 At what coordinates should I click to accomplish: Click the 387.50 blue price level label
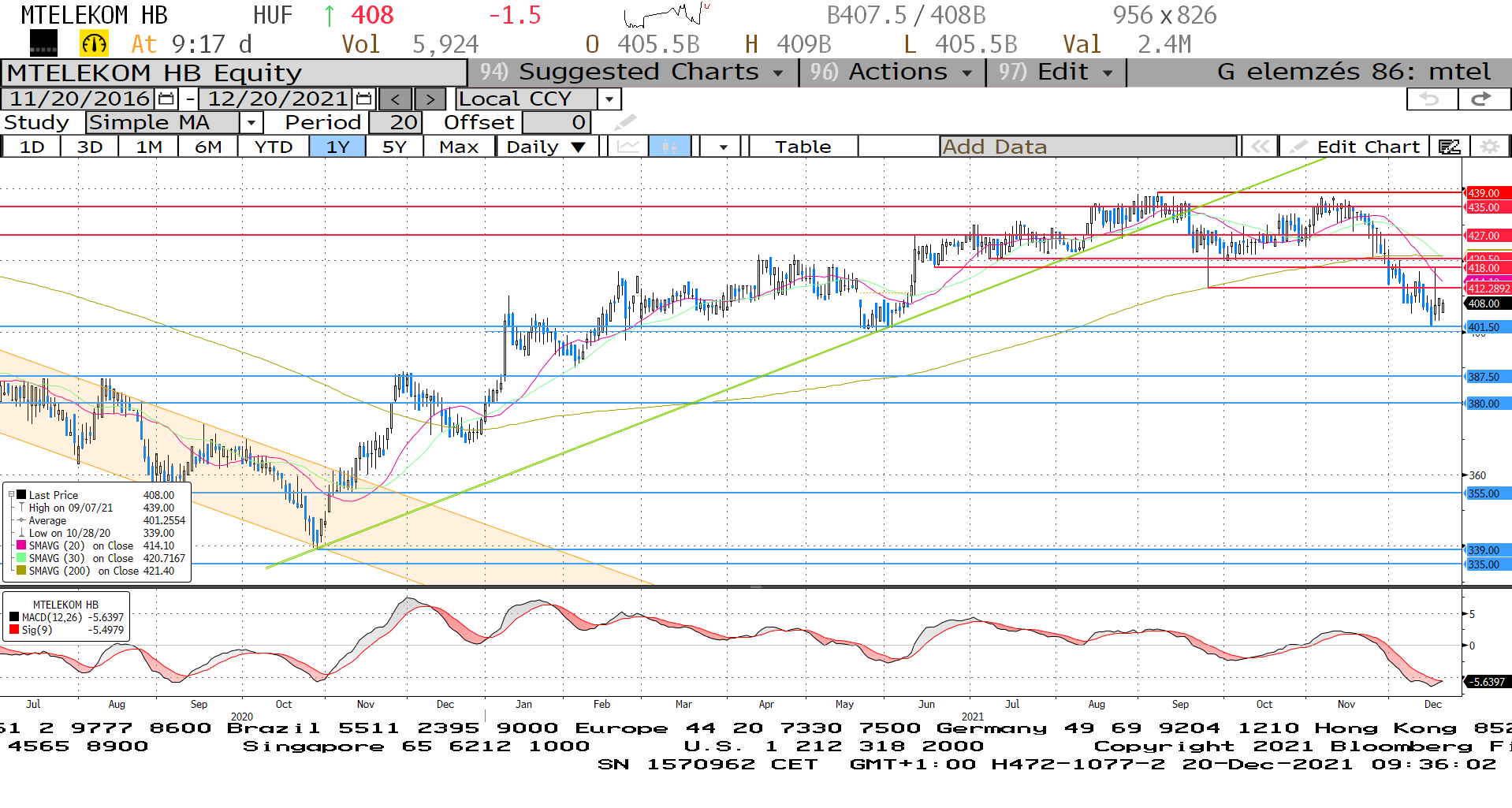click(1487, 377)
